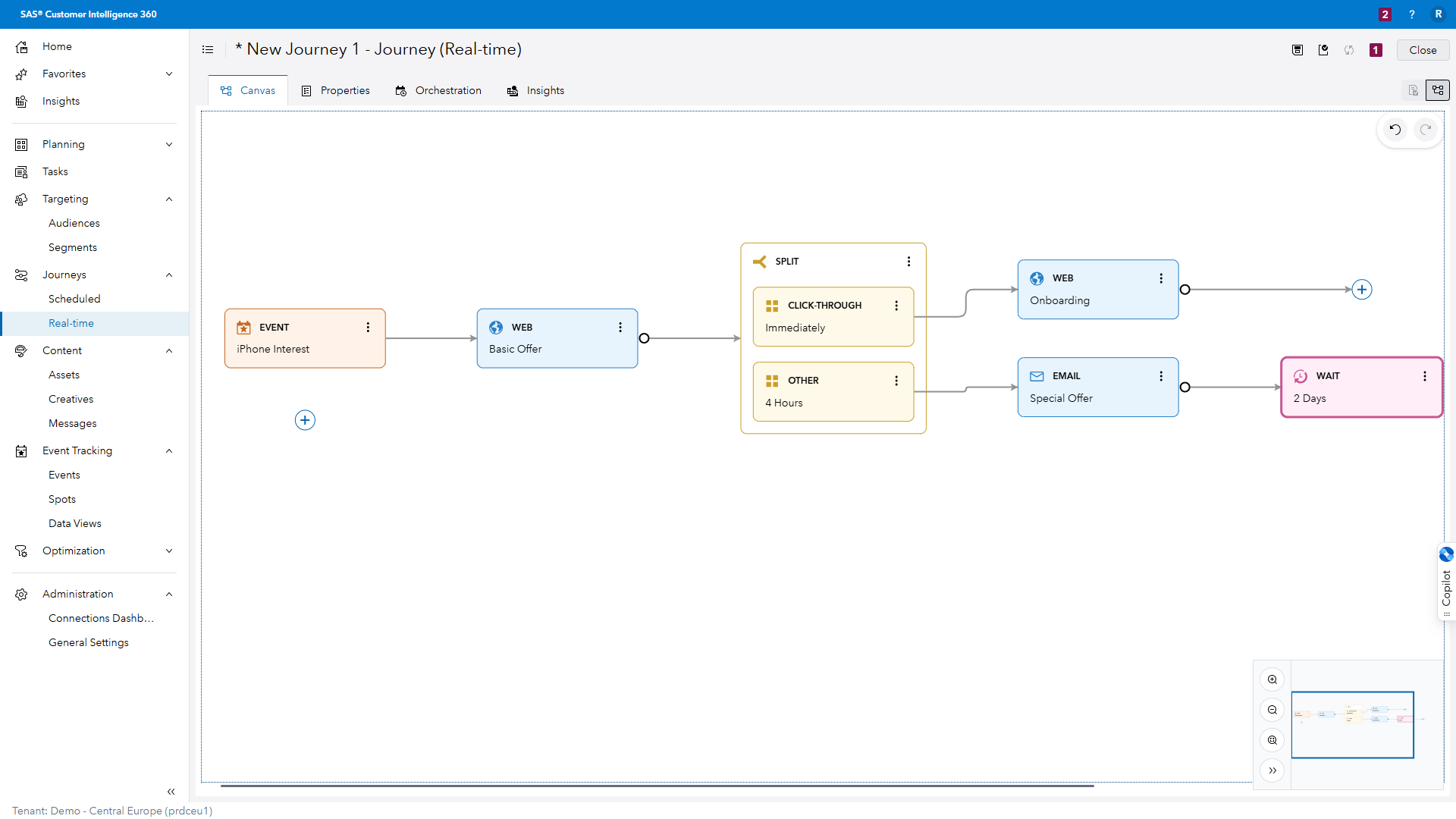Screen dimensions: 1456x819
Task: Open the Insights tab
Action: pos(536,90)
